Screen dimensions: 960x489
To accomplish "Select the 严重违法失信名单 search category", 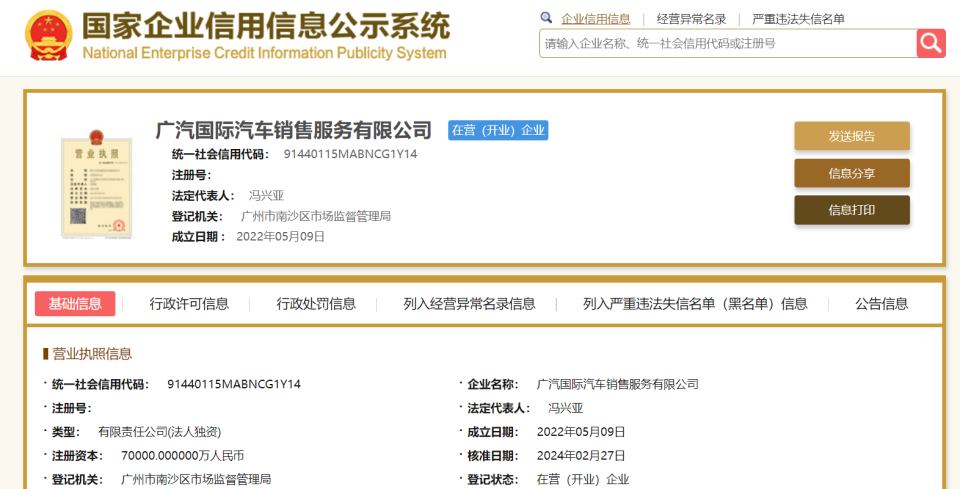I will [x=798, y=19].
